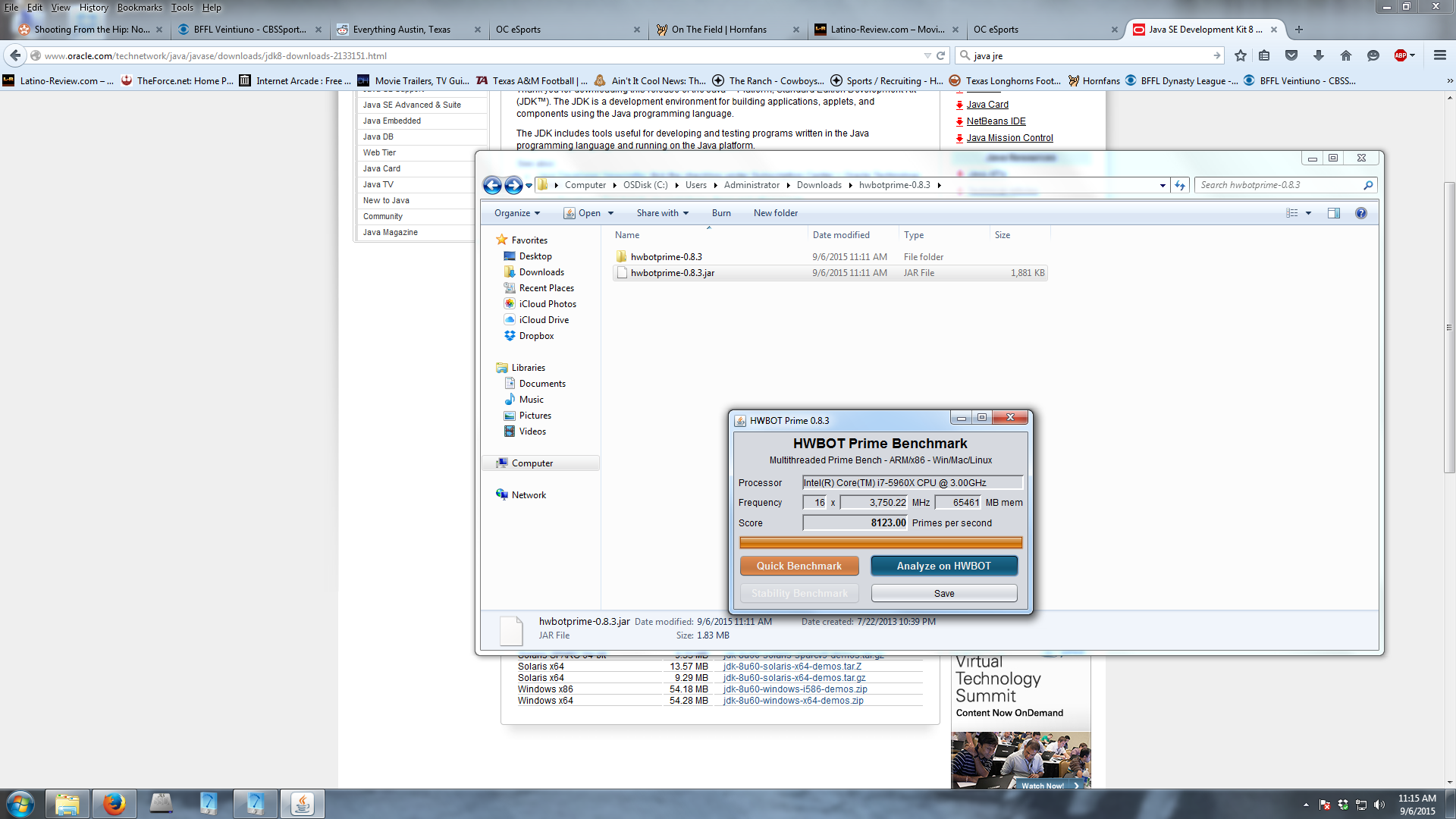
Task: Open the Share with dropdown
Action: pyautogui.click(x=662, y=213)
